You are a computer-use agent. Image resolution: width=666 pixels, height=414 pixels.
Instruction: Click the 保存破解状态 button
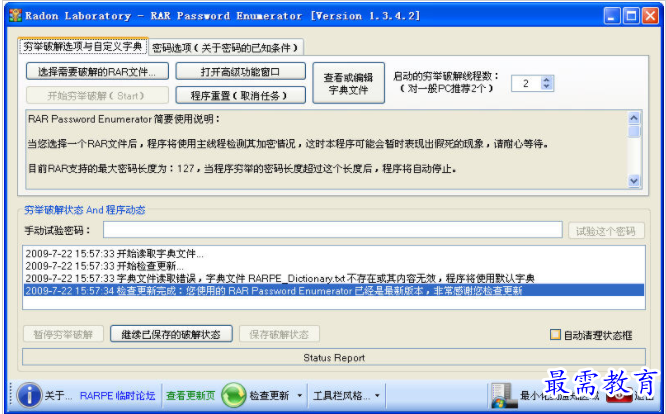279,334
